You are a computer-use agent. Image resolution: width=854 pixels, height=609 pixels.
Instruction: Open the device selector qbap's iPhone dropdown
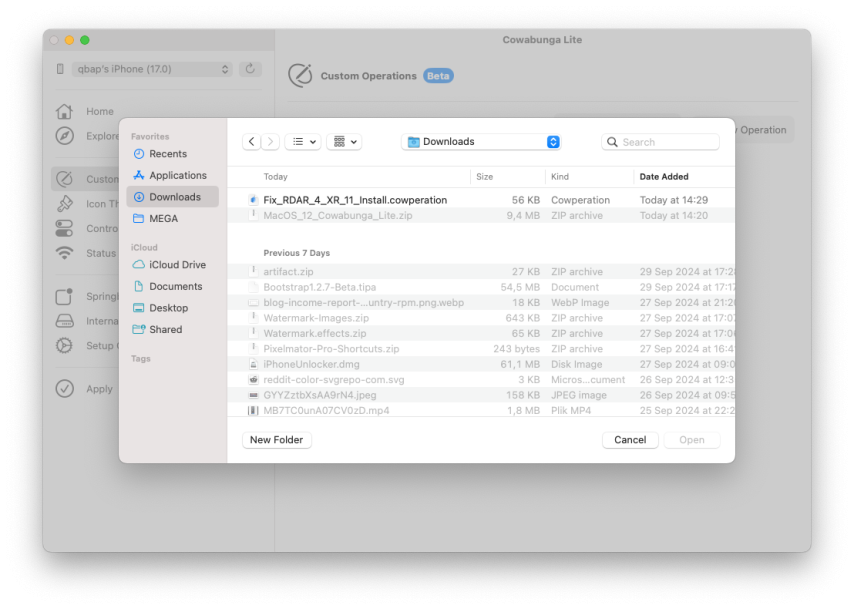(x=152, y=69)
